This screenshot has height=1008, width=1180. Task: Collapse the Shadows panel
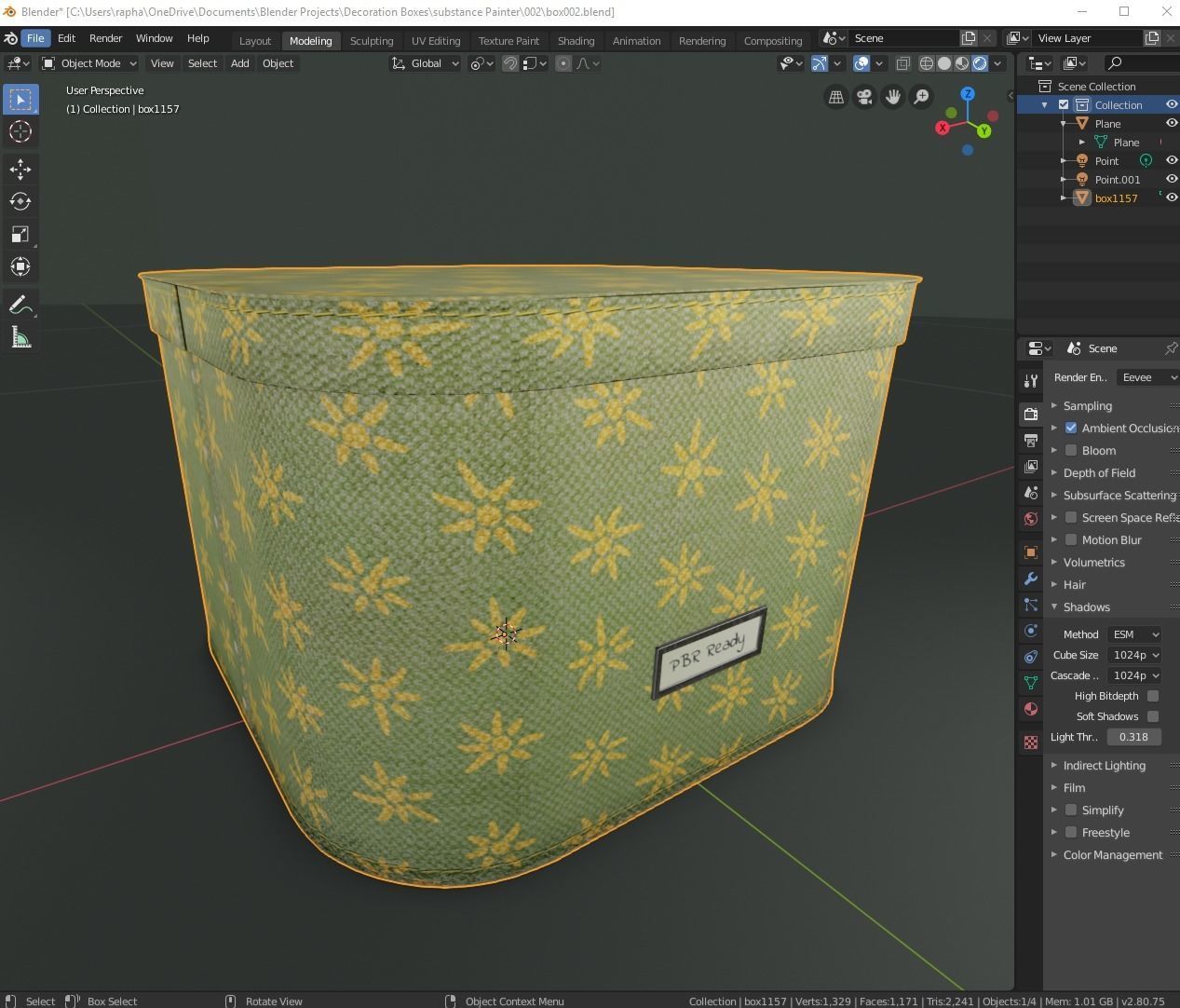(x=1086, y=606)
